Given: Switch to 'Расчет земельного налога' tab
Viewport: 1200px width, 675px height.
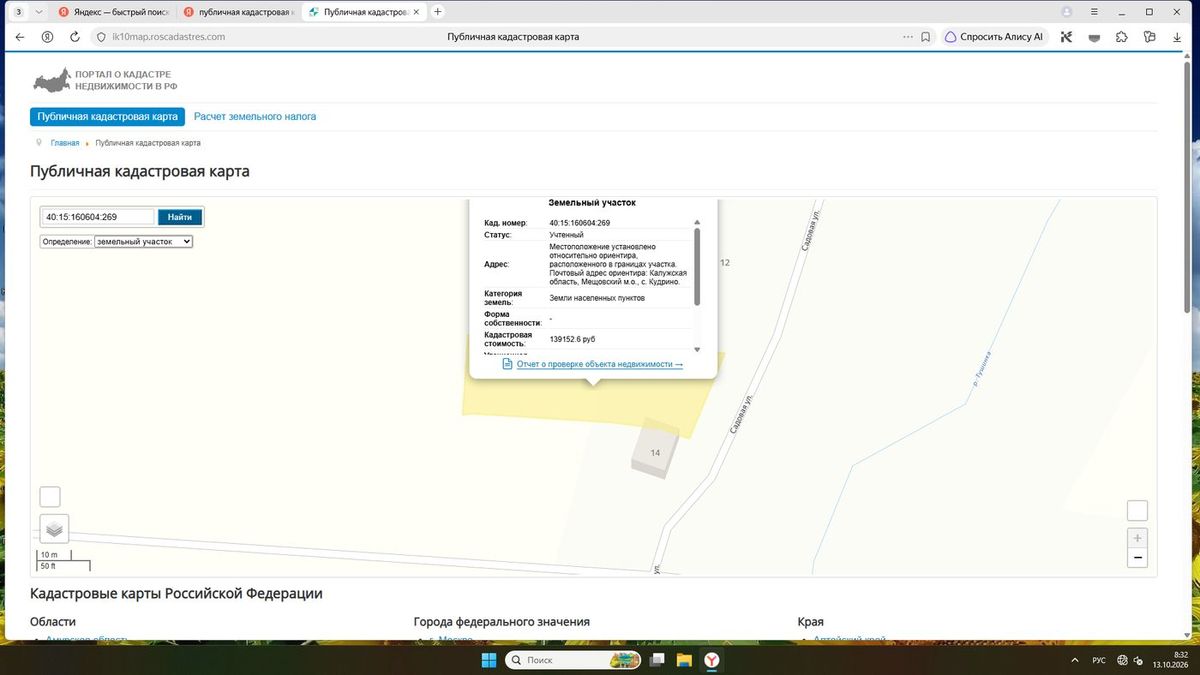Looking at the screenshot, I should click(x=255, y=117).
